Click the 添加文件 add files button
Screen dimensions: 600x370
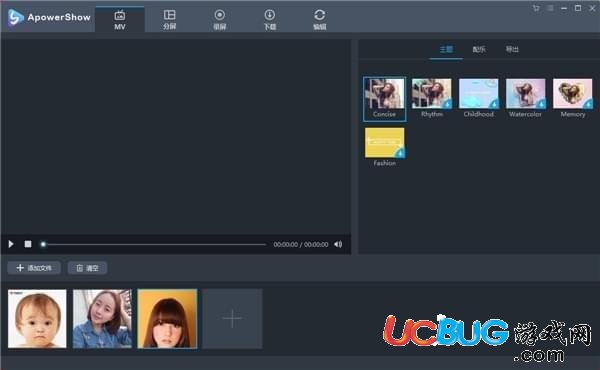click(34, 268)
